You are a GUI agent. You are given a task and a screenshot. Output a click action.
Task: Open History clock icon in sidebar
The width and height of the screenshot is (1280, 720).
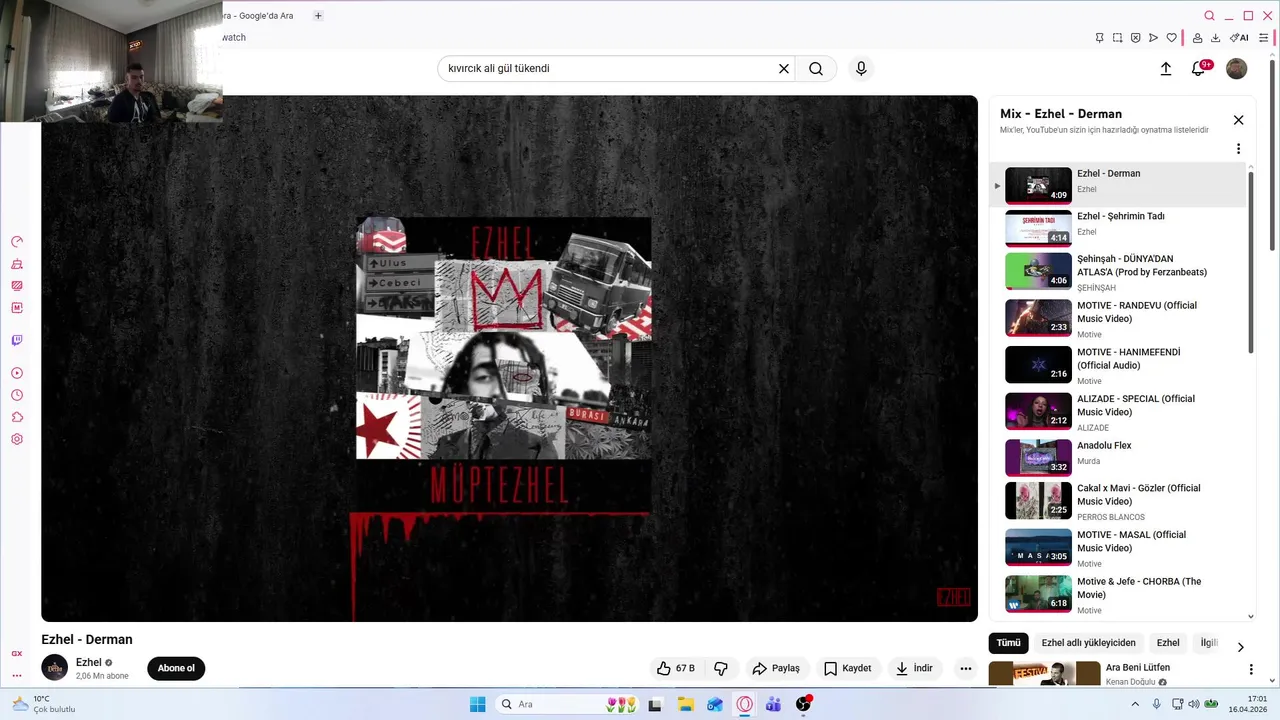coord(17,395)
